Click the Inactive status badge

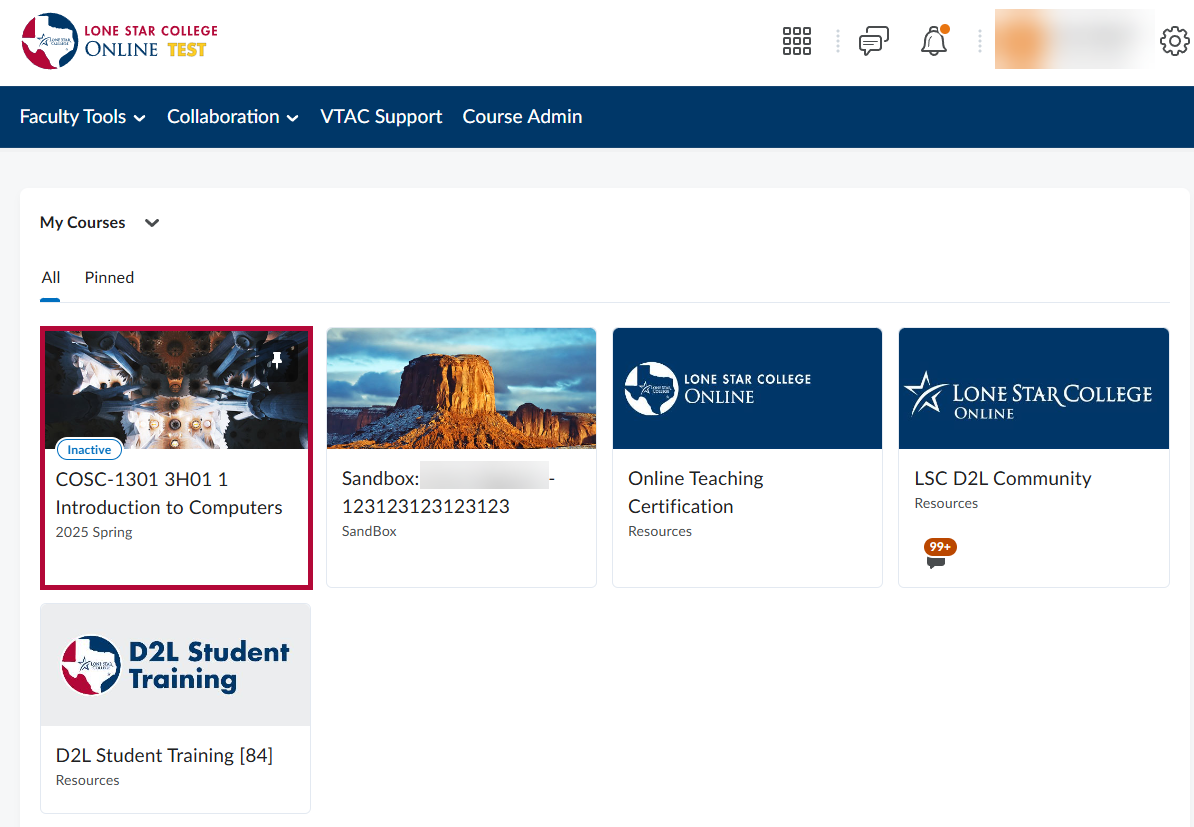(x=89, y=450)
